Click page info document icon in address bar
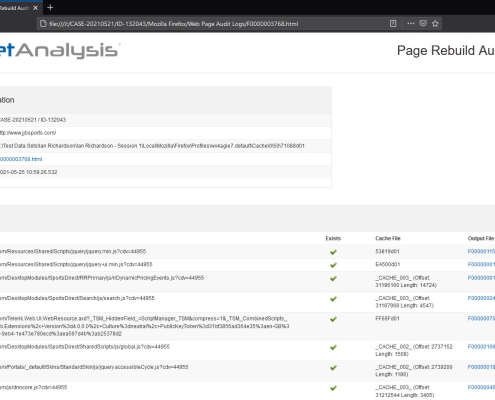 pos(43,24)
